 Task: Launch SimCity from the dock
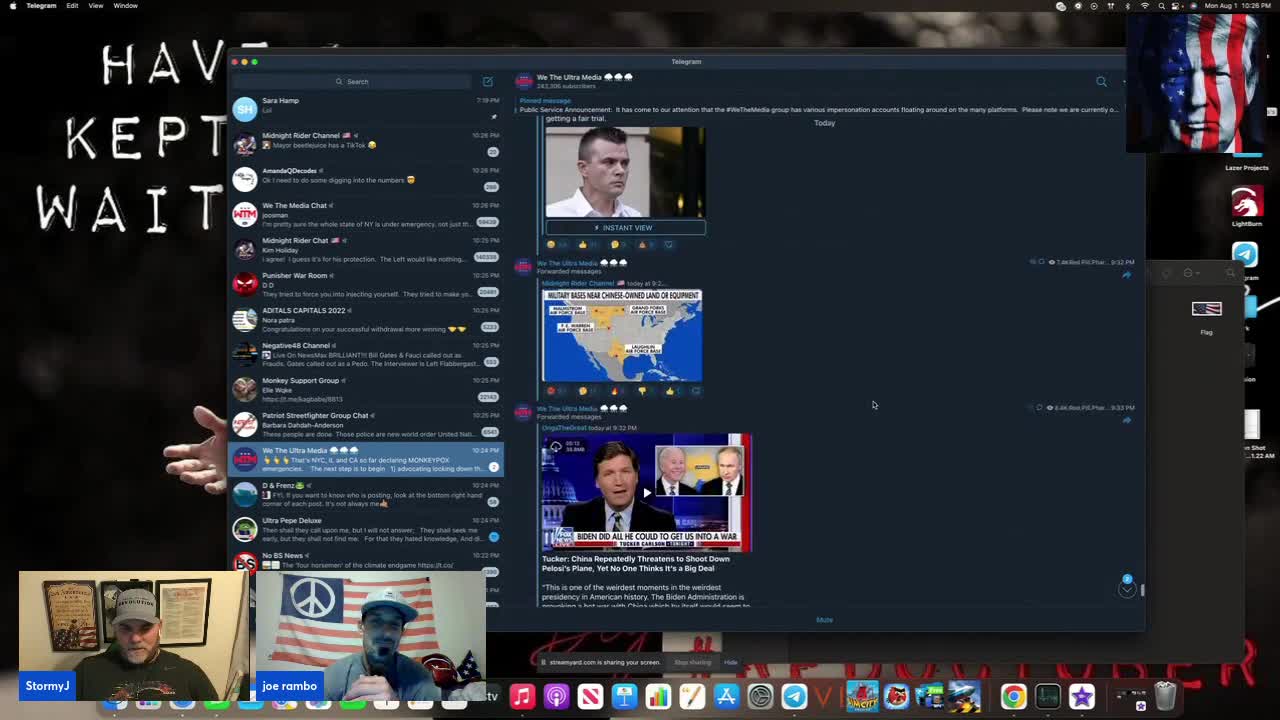point(862,696)
